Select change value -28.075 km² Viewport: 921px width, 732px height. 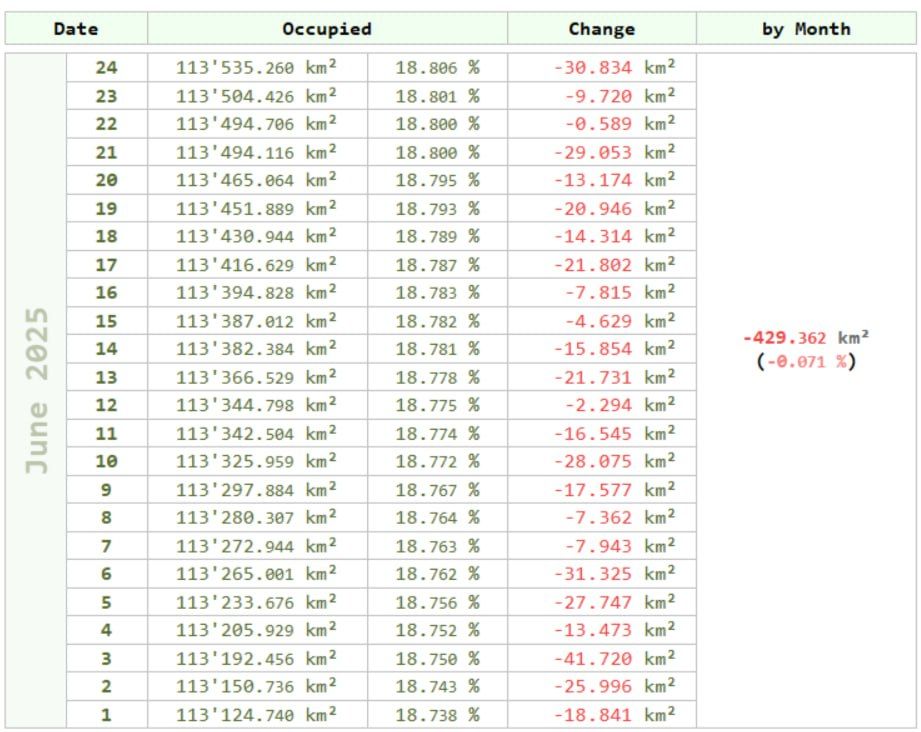[x=614, y=462]
